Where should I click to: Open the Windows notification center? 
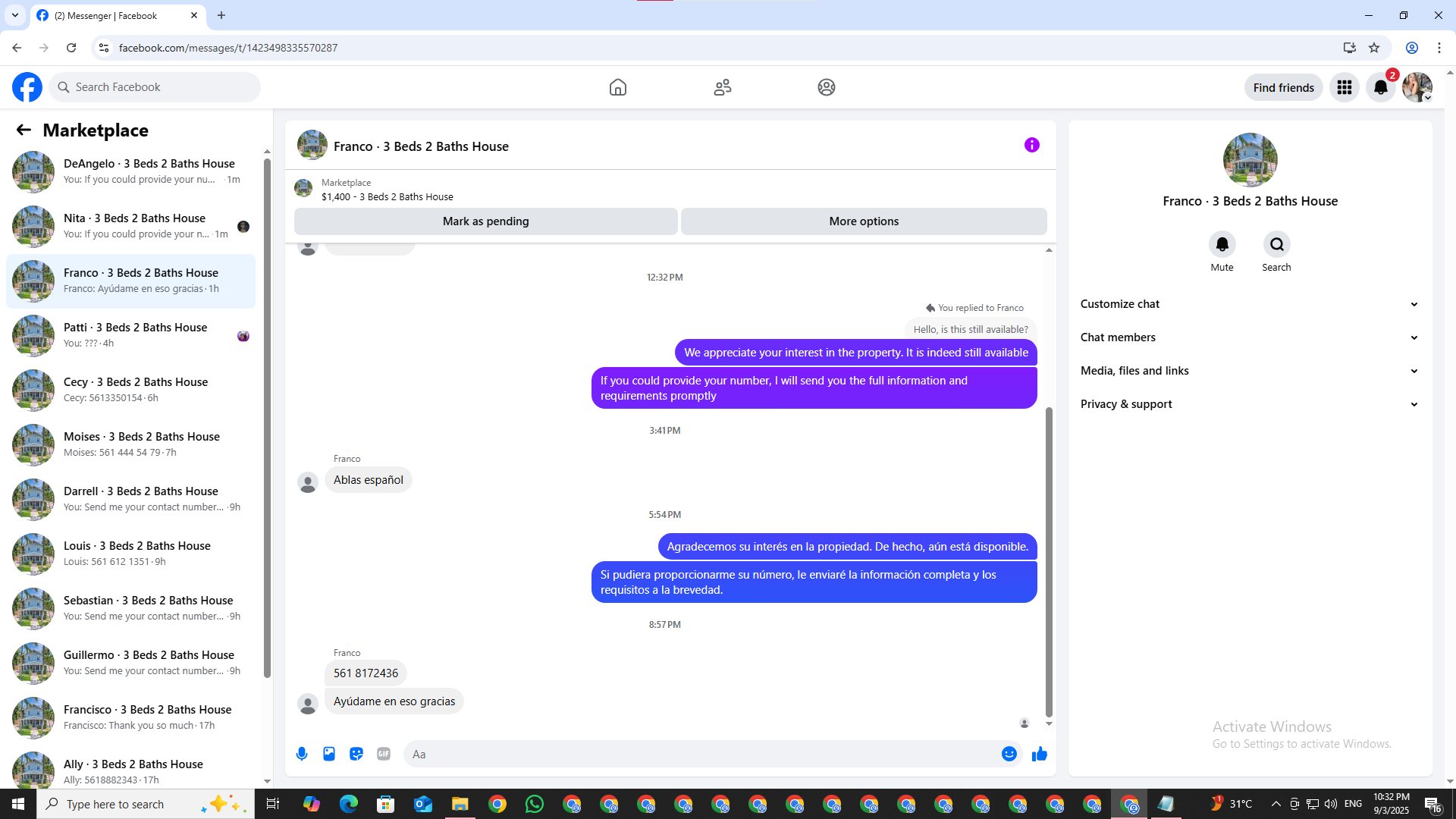1433,804
